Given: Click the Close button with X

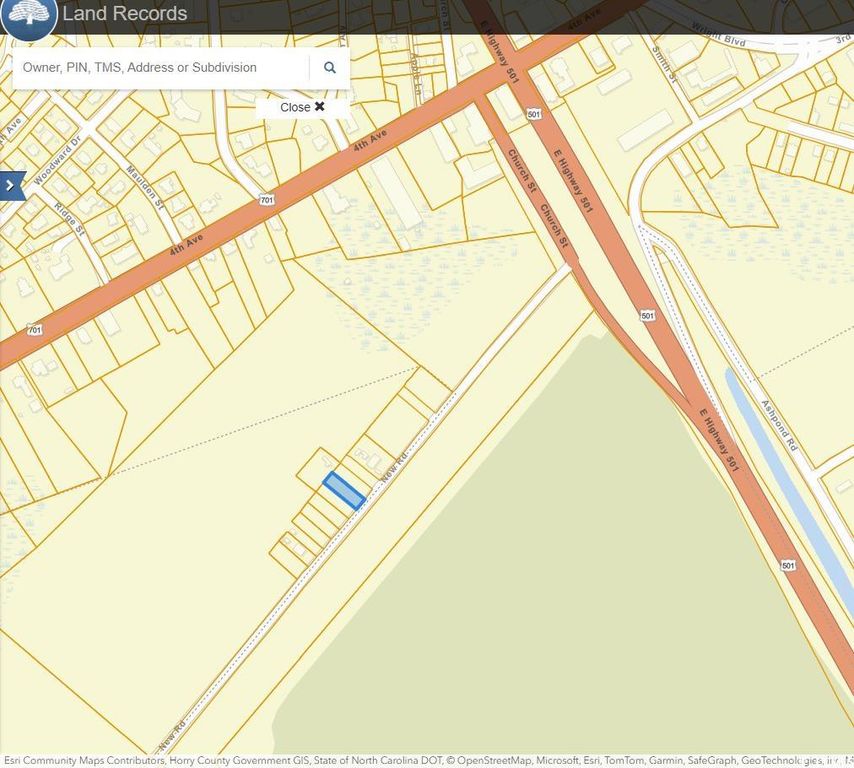Looking at the screenshot, I should click(302, 107).
